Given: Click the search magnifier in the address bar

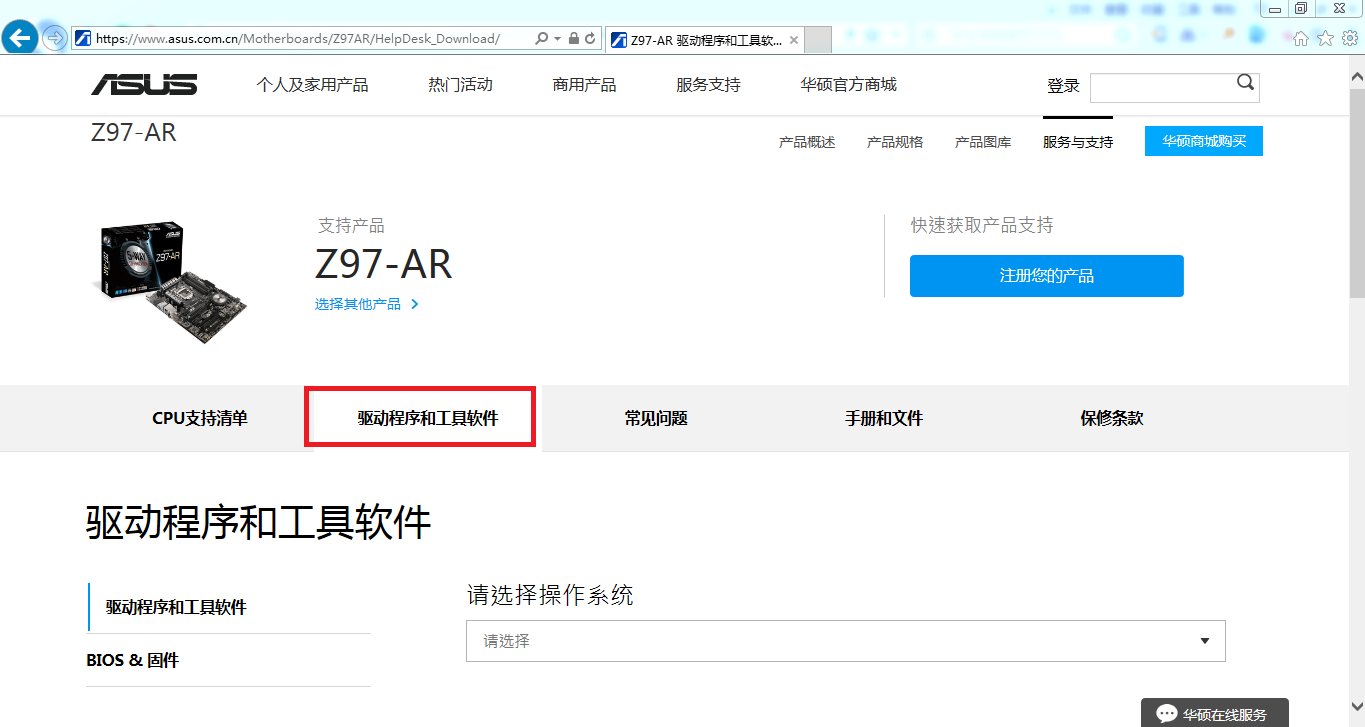Looking at the screenshot, I should (541, 39).
